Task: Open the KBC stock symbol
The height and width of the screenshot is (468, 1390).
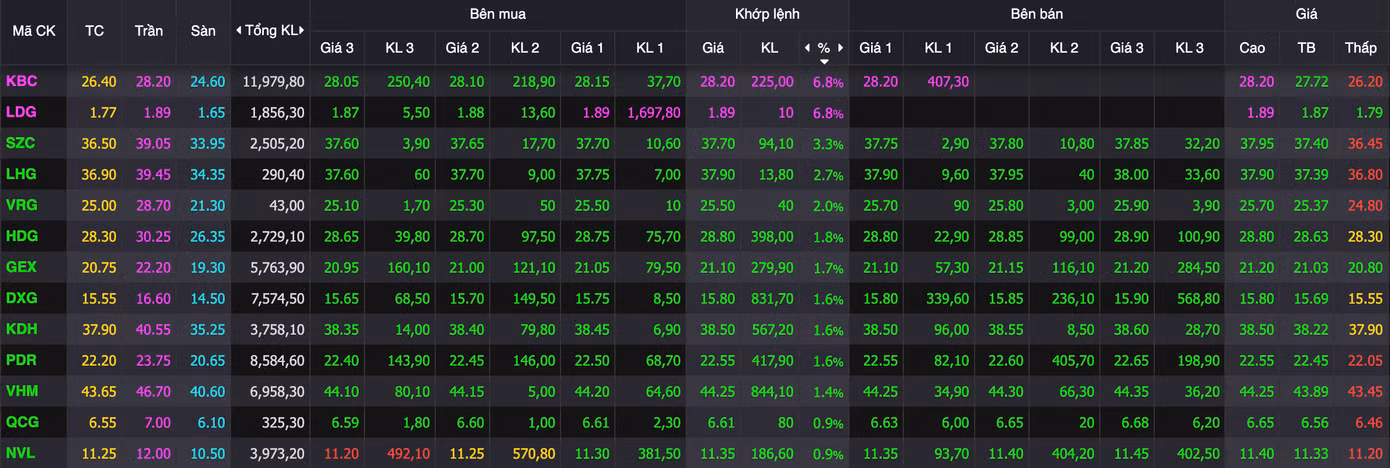Action: 21,81
